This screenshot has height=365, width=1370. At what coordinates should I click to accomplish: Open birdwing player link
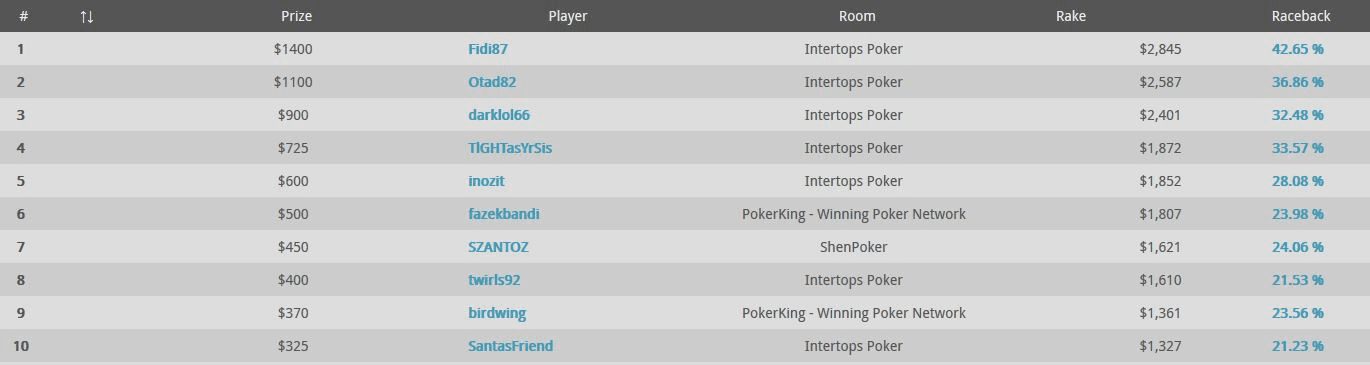coord(497,313)
